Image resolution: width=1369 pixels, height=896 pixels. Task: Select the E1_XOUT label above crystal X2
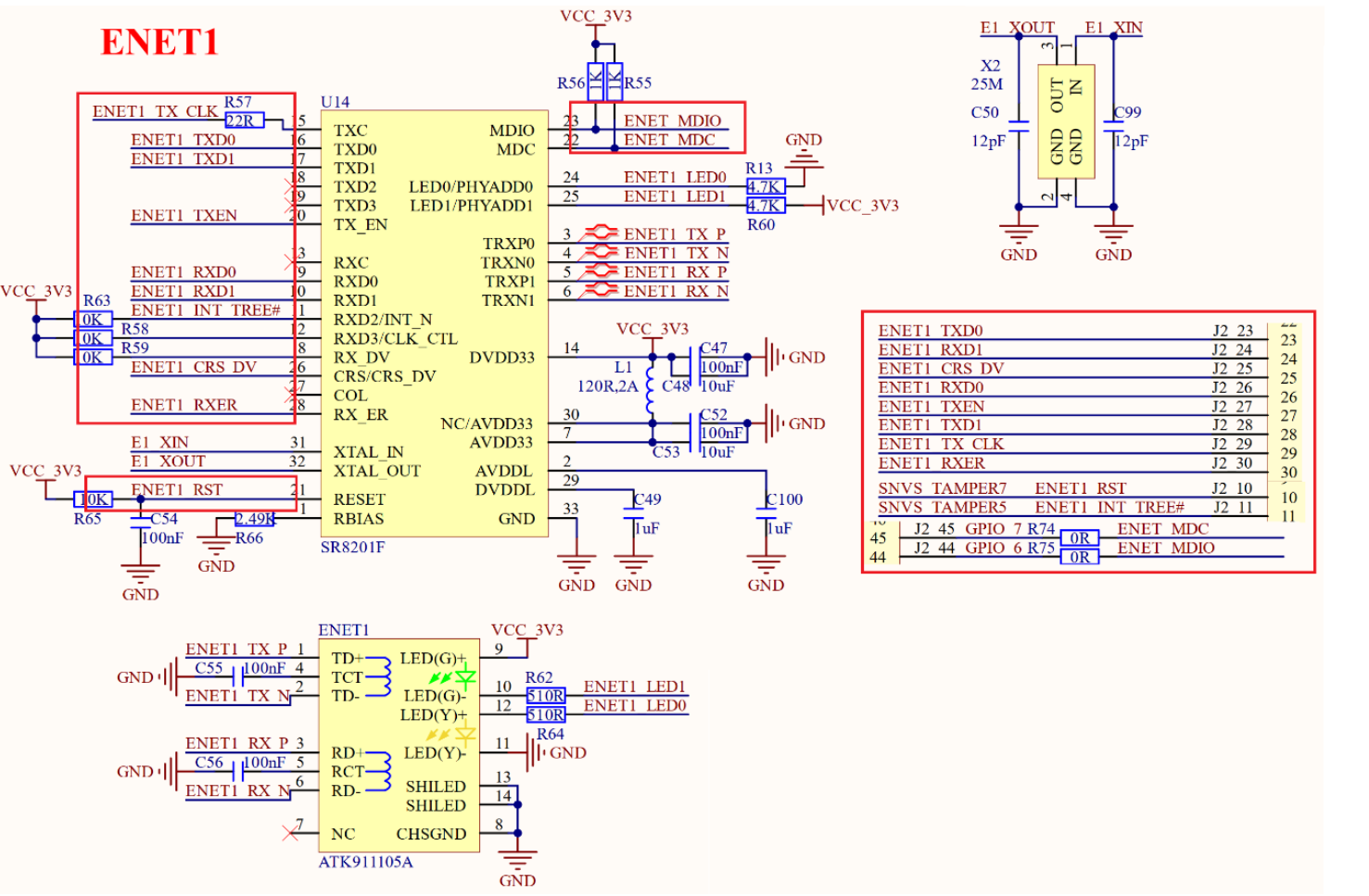(1018, 28)
